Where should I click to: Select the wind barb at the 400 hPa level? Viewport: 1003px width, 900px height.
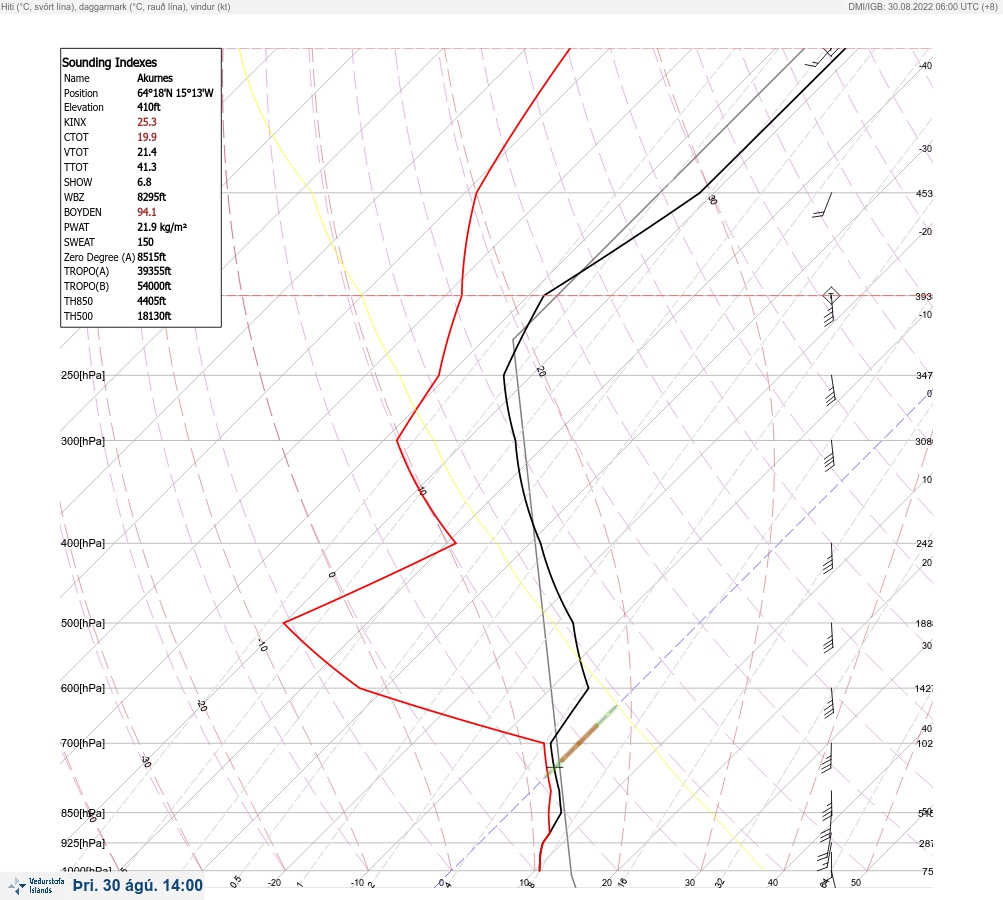tap(829, 558)
